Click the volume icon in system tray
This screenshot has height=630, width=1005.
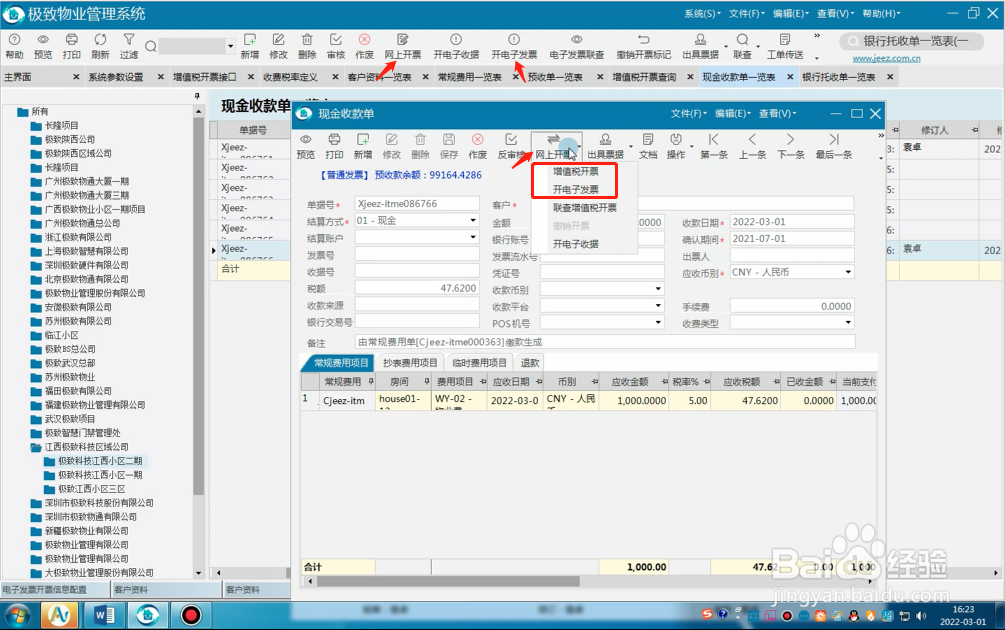tap(921, 615)
